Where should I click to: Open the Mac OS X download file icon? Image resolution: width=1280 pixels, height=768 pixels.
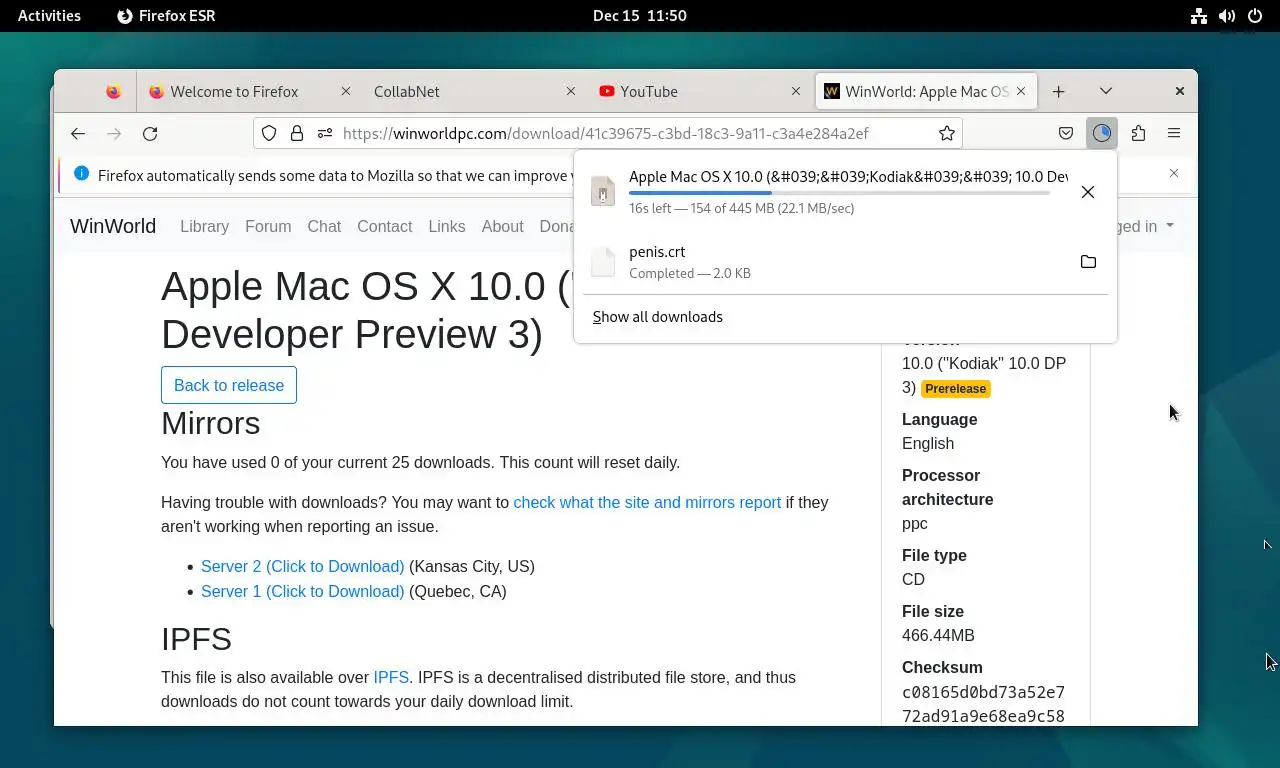tap(603, 191)
